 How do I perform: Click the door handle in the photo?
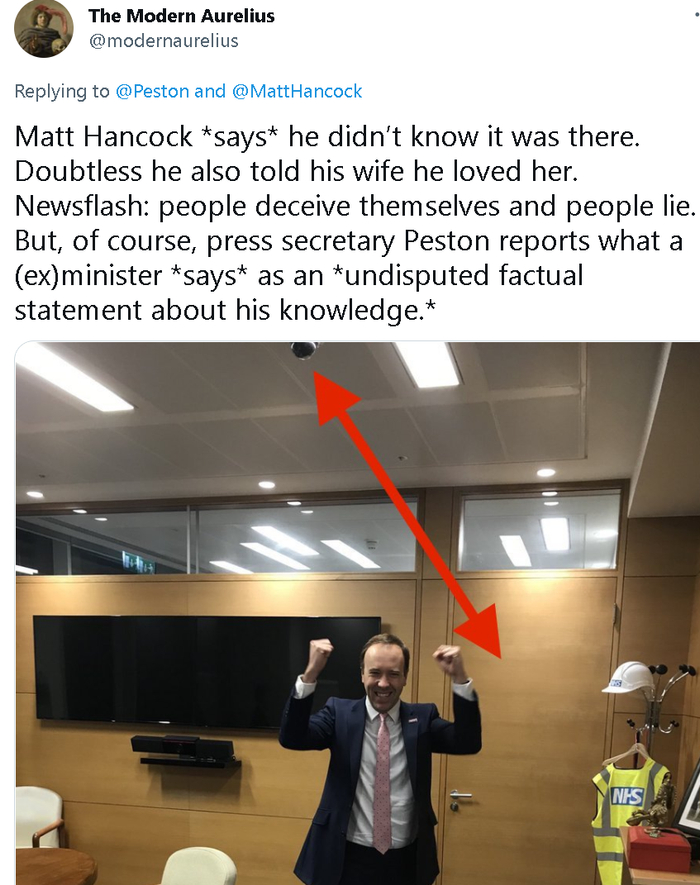[460, 796]
